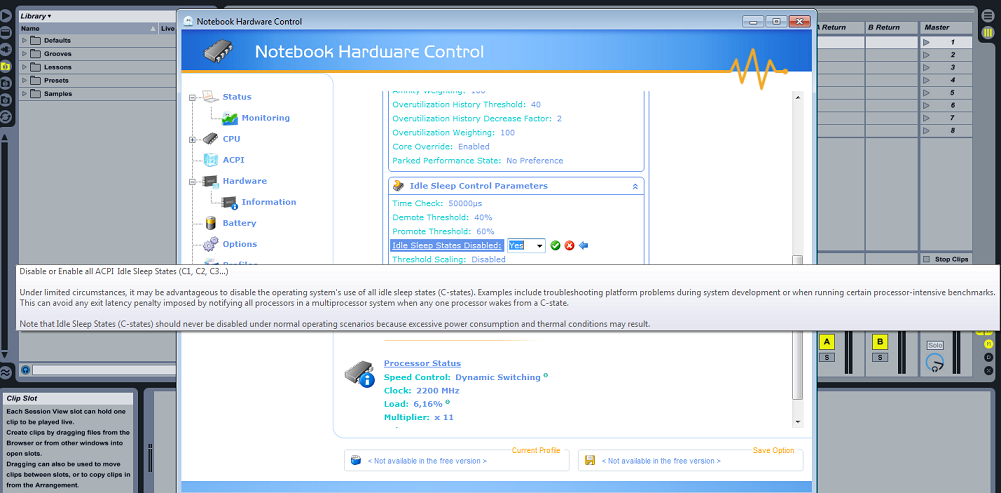Select Monitoring in the navigation tree

coord(266,118)
